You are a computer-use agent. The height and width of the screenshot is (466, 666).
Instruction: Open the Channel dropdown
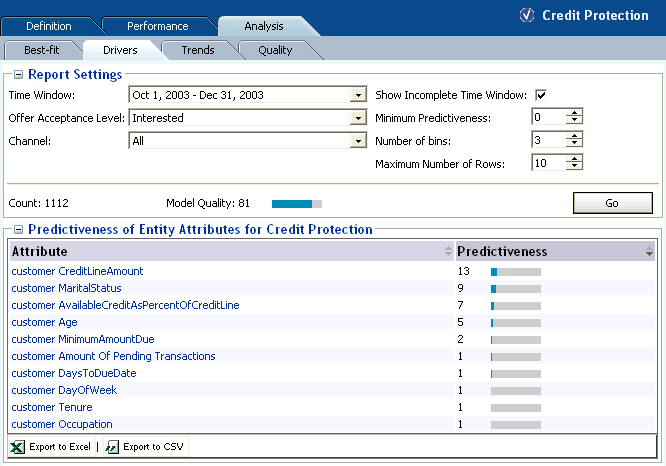pyautogui.click(x=358, y=142)
